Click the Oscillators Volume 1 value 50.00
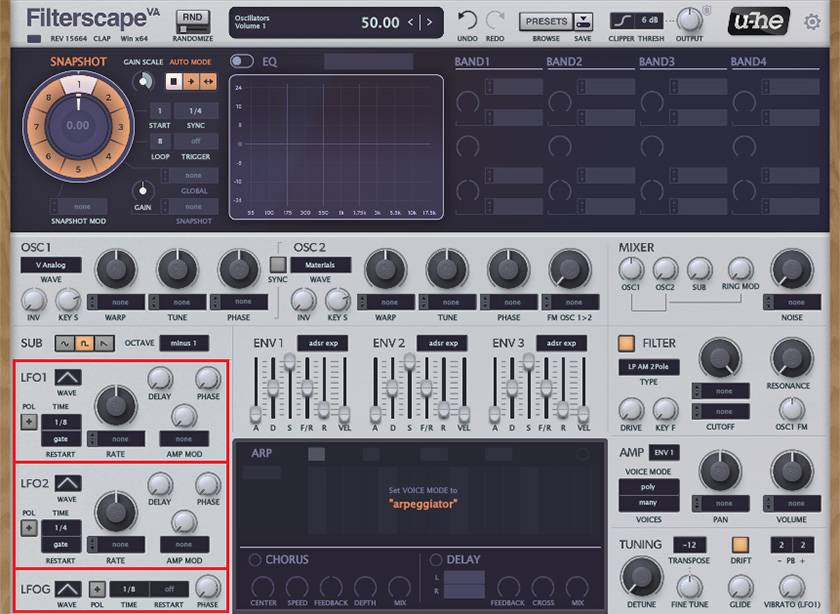Viewport: 840px width, 614px height. pos(380,23)
